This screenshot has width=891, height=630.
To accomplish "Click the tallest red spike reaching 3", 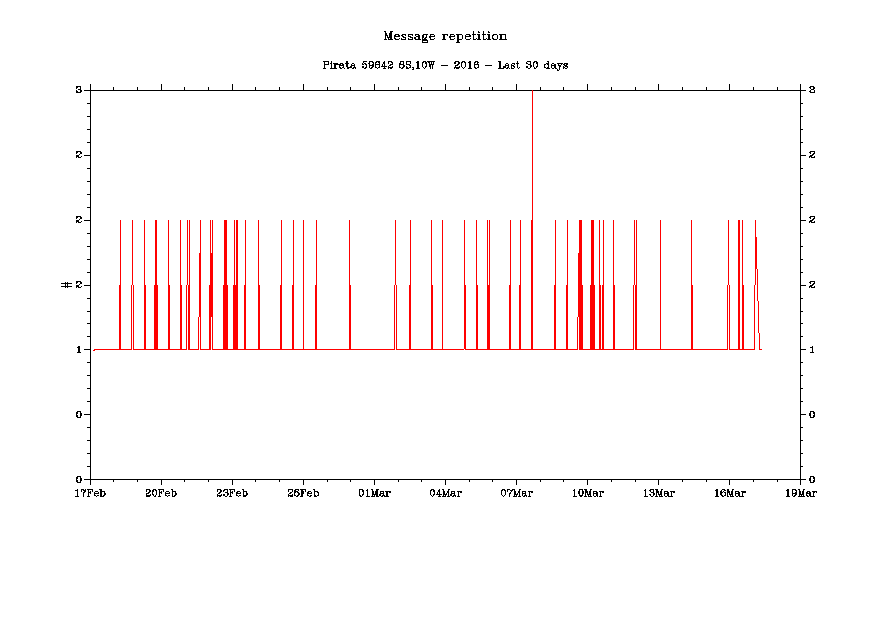I will click(532, 150).
